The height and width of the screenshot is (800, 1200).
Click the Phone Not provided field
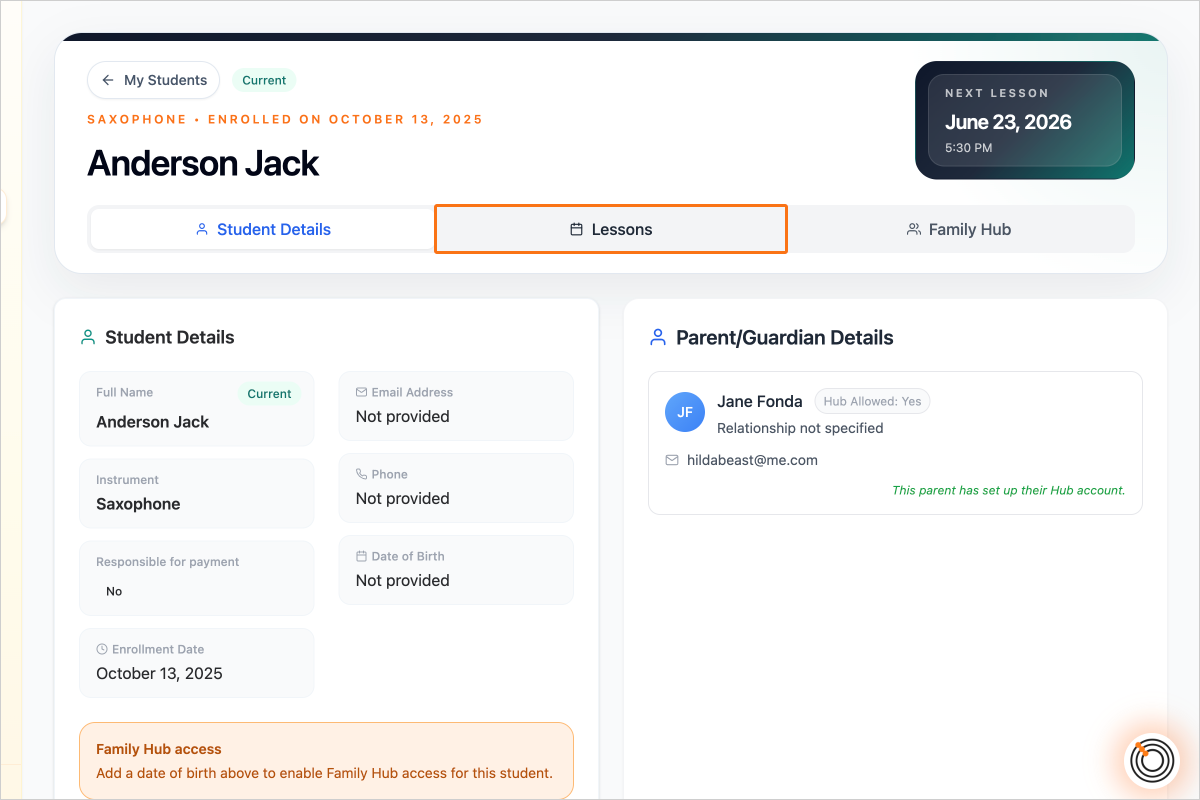coord(456,488)
